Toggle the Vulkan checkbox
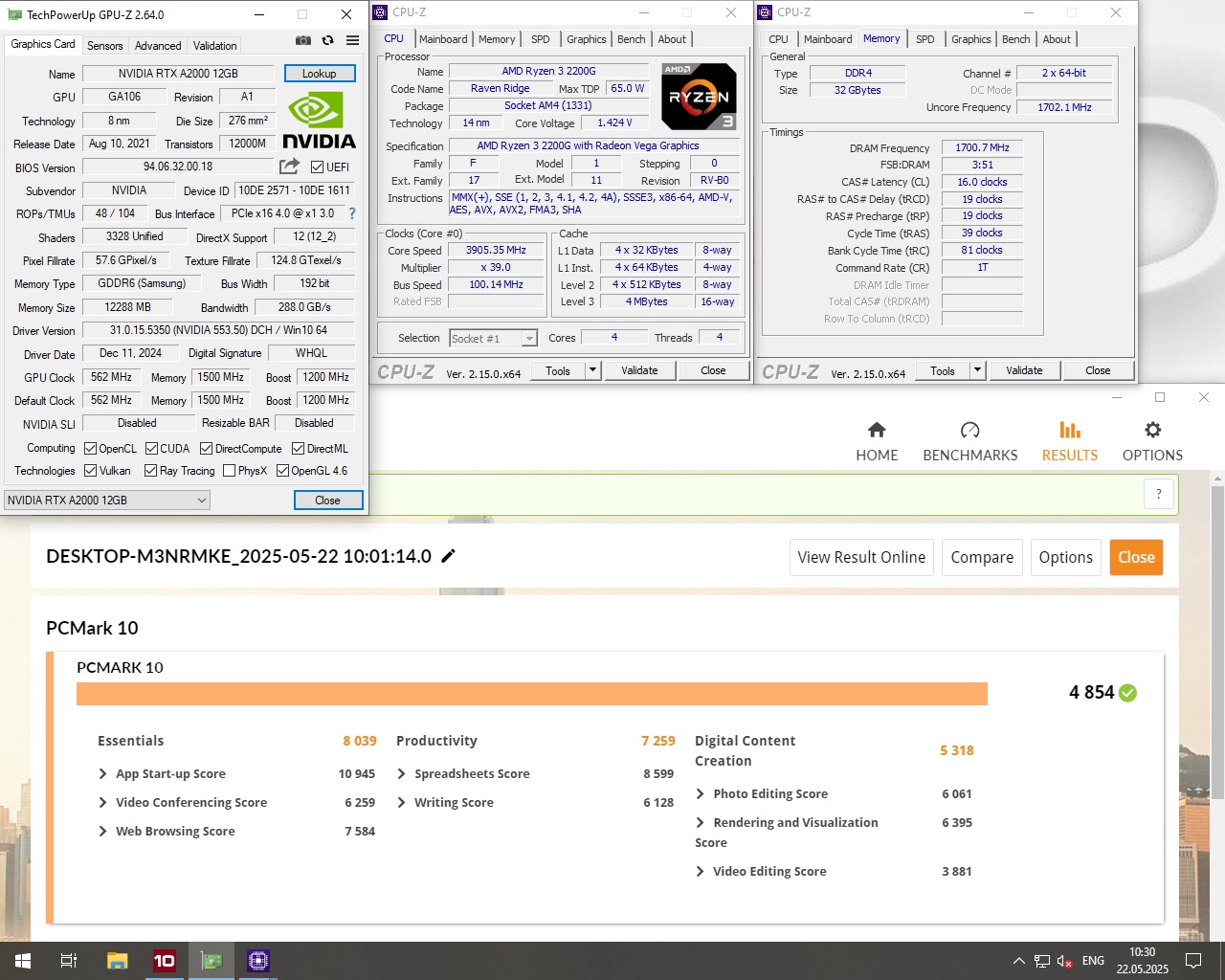 tap(90, 470)
